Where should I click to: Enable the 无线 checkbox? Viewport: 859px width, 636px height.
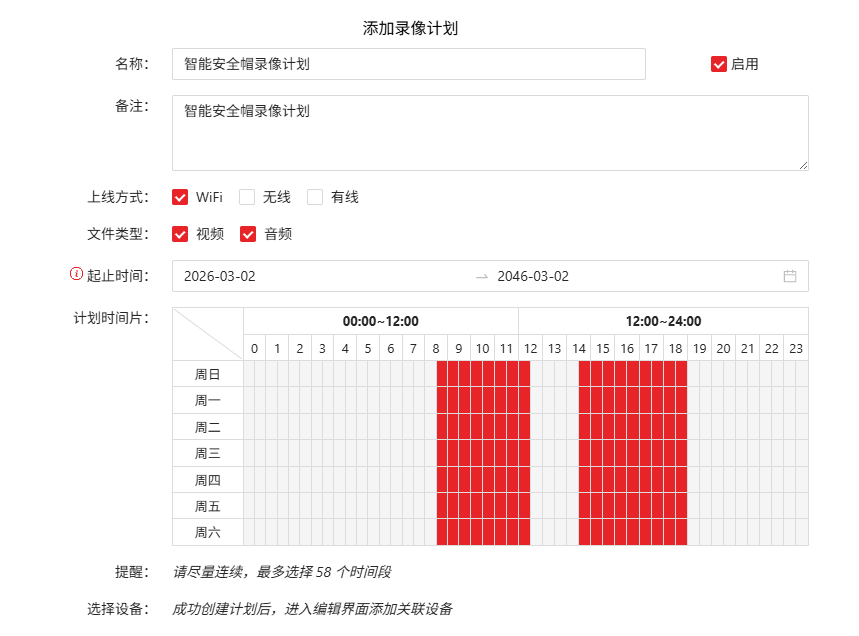247,197
